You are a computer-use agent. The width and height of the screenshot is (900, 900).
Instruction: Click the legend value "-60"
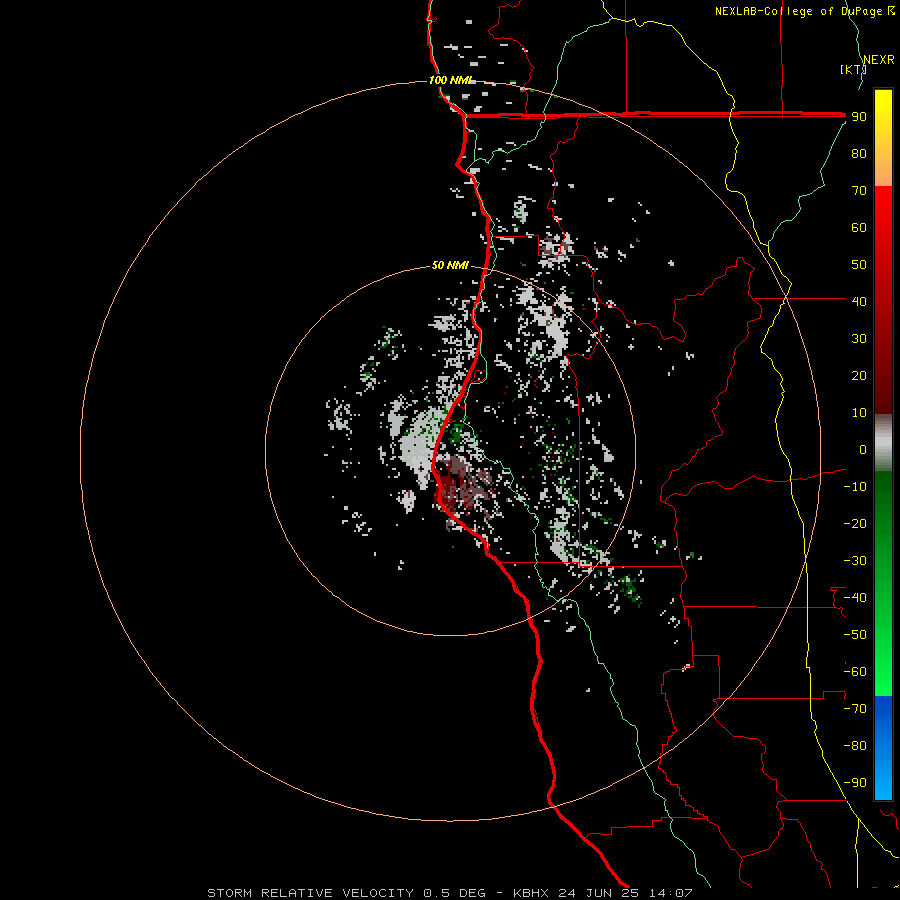pos(855,672)
